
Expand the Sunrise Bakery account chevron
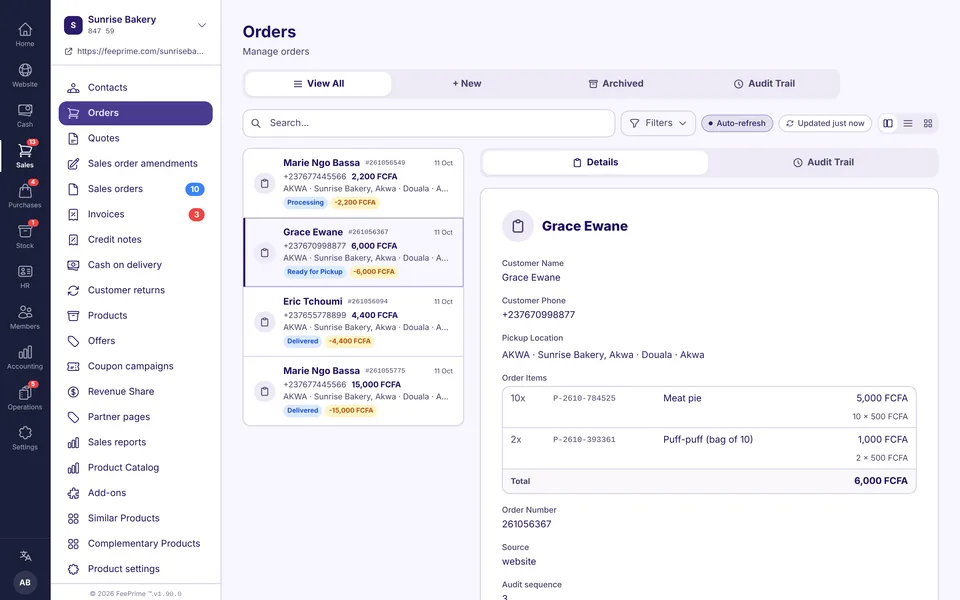(x=201, y=25)
